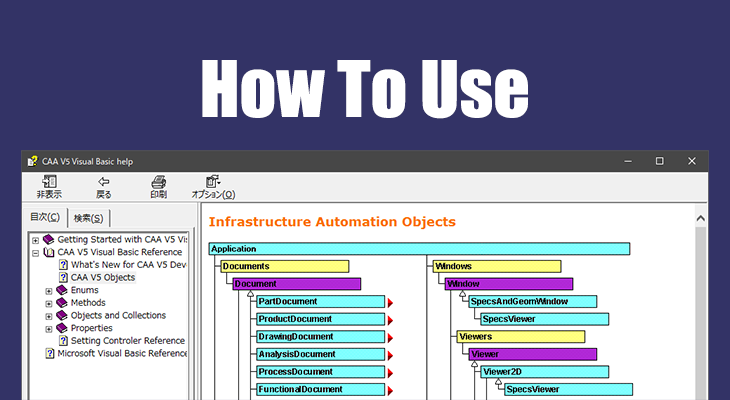Expand the Getting Started with CAA V5 node
Image resolution: width=730 pixels, height=400 pixels.
point(36,240)
